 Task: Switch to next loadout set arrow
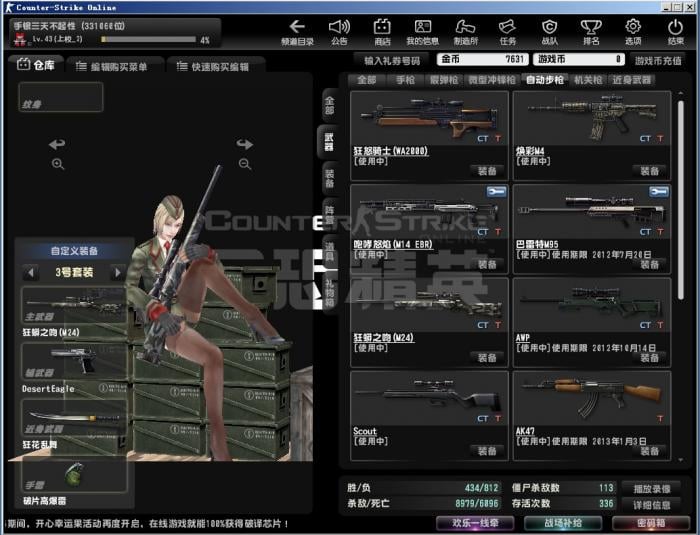tap(118, 272)
